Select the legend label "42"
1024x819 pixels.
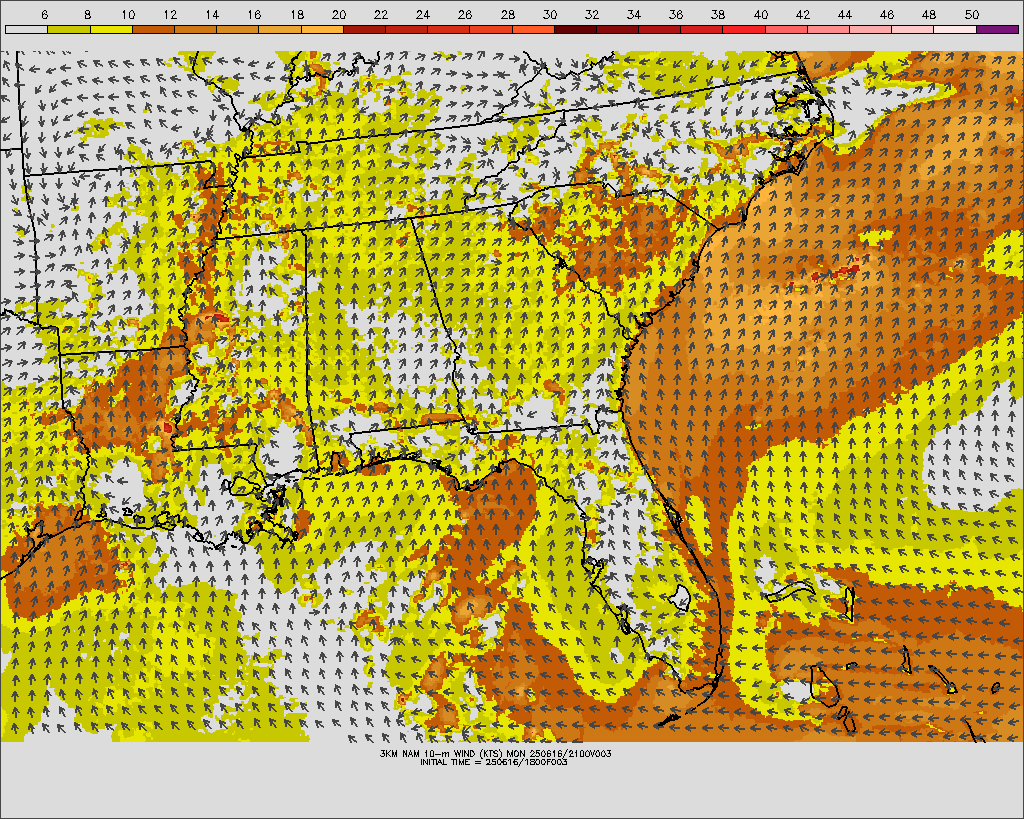803,14
